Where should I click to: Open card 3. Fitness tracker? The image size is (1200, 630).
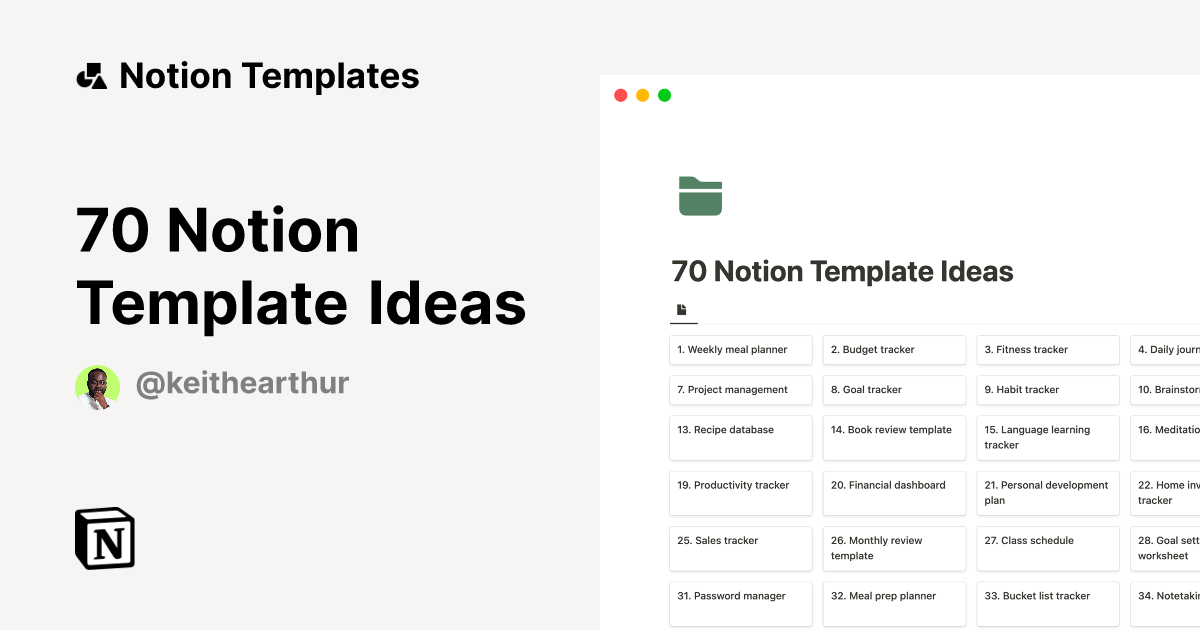(1048, 350)
